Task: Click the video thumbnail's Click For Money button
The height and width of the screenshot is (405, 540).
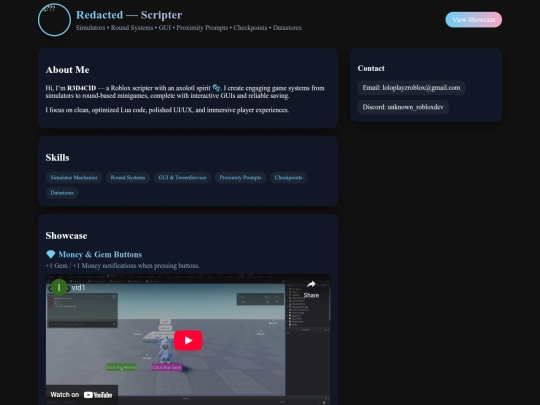Action: point(121,367)
